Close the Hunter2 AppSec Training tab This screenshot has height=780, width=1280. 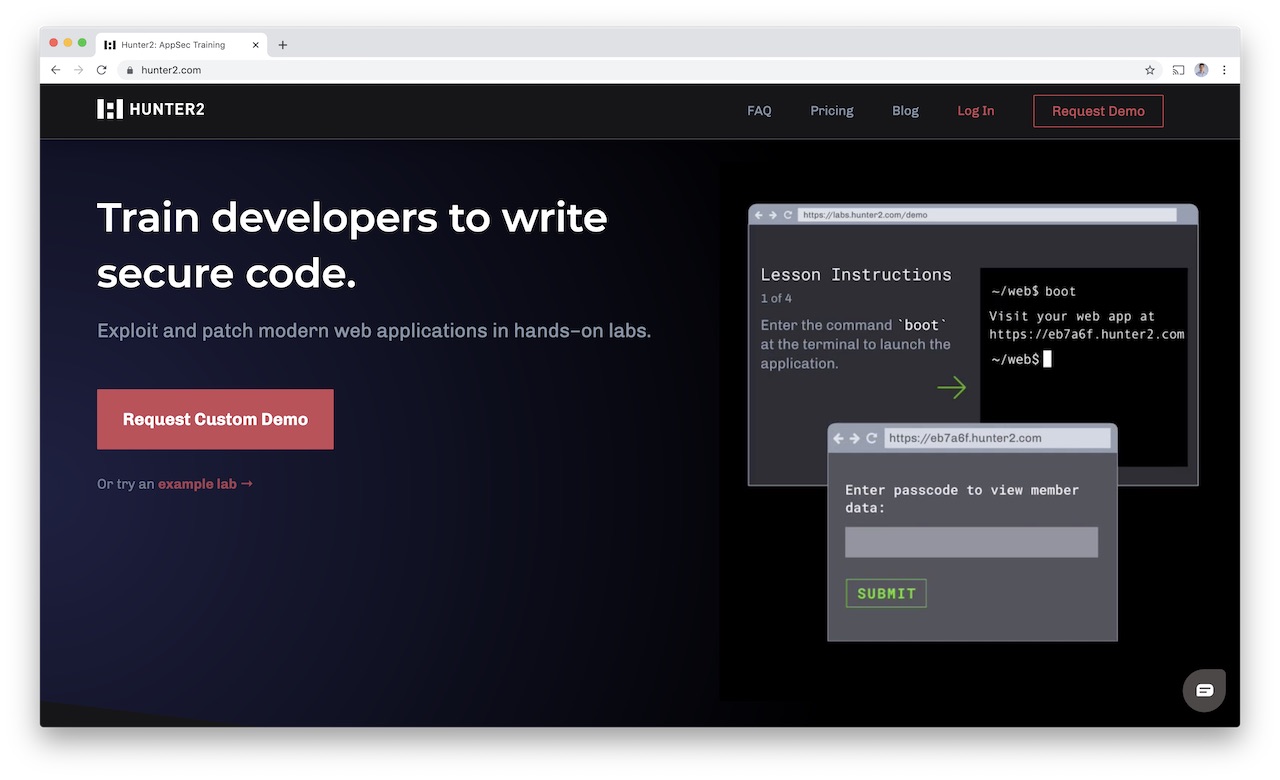pos(256,45)
